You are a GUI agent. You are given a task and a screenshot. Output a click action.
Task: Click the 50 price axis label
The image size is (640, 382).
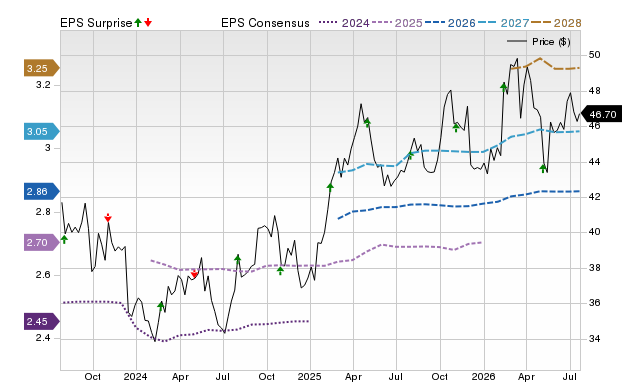tap(595, 55)
